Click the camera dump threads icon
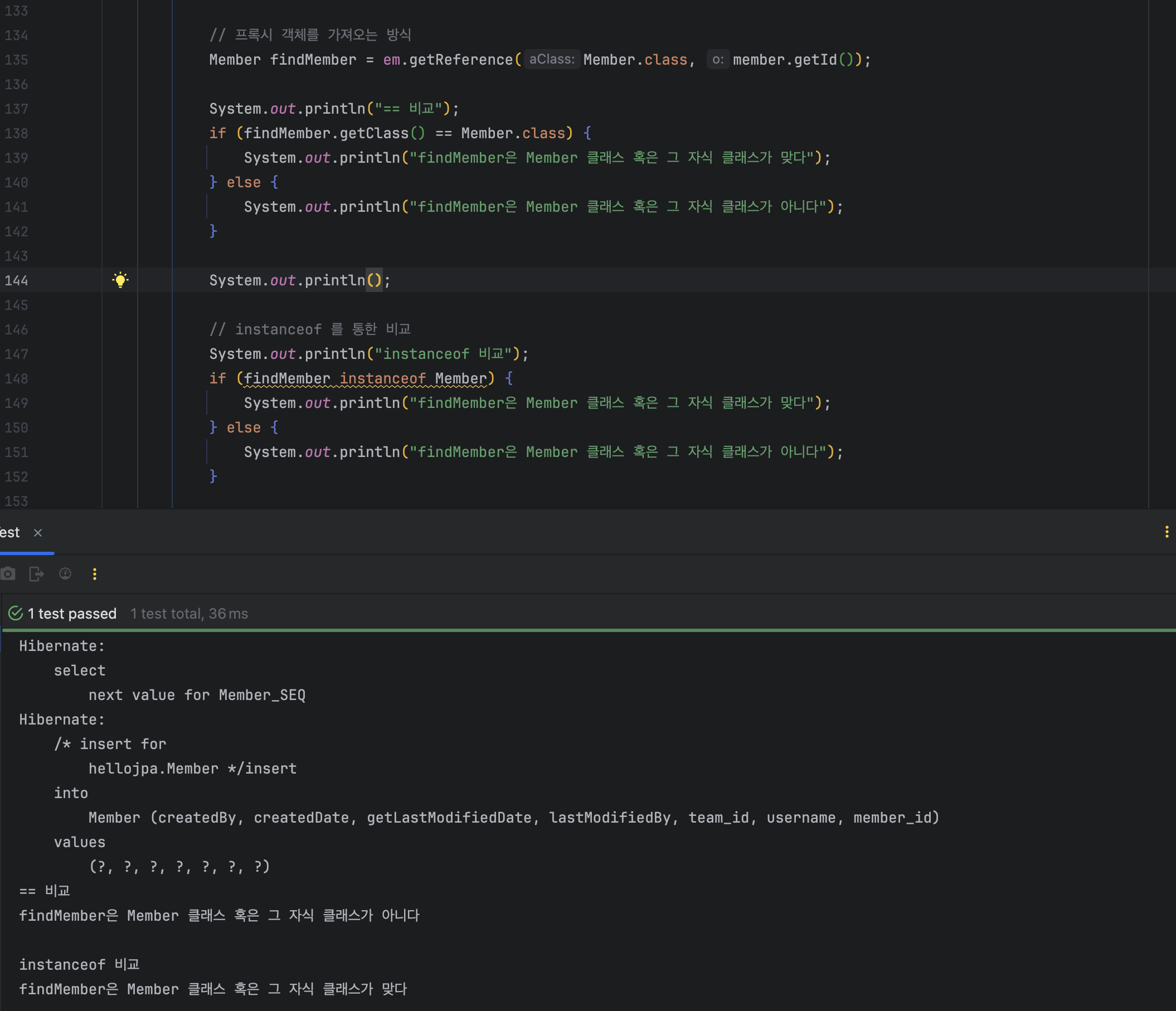Screen dimensions: 1176x1011 tap(8, 574)
